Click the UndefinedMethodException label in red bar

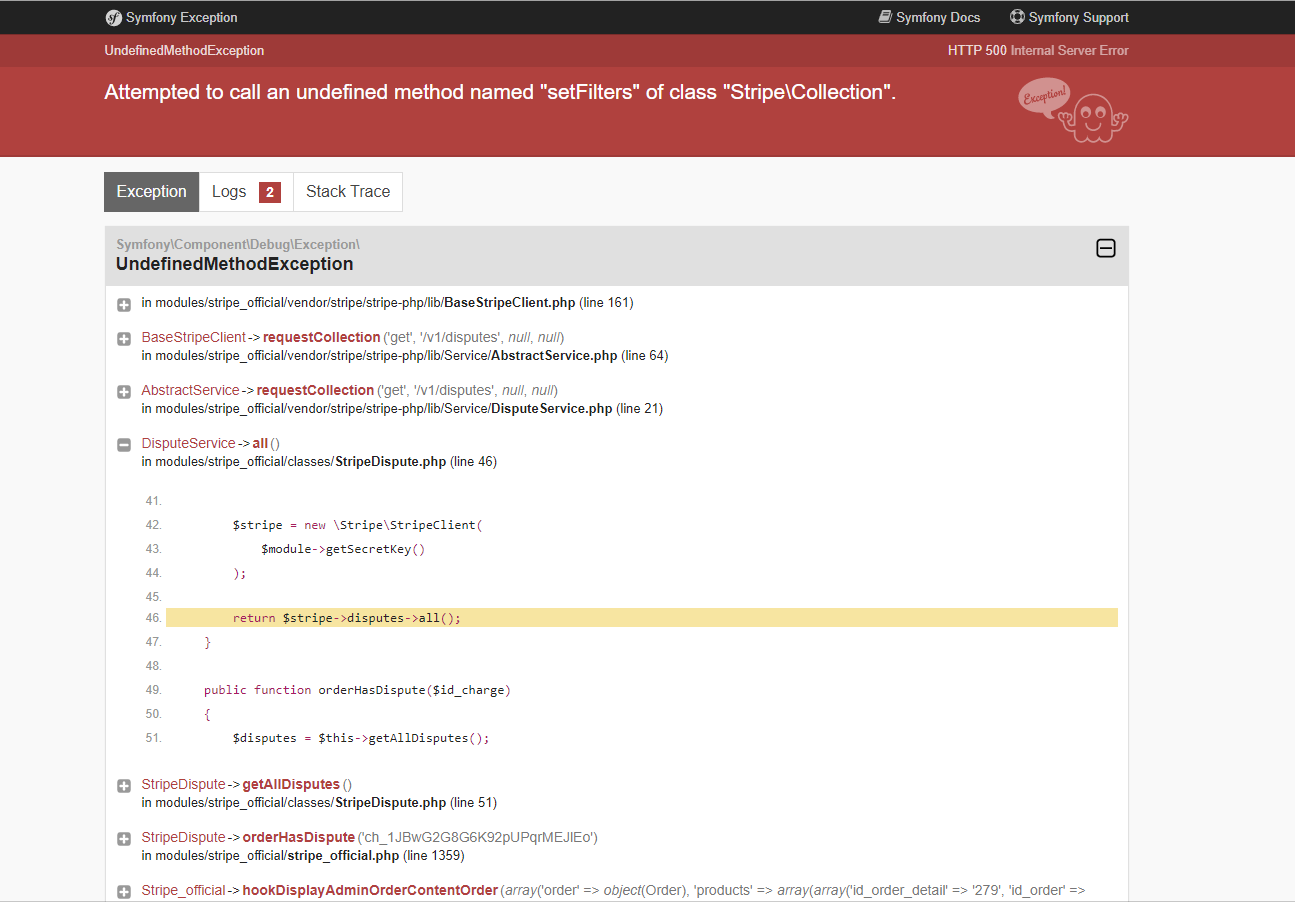(x=184, y=50)
